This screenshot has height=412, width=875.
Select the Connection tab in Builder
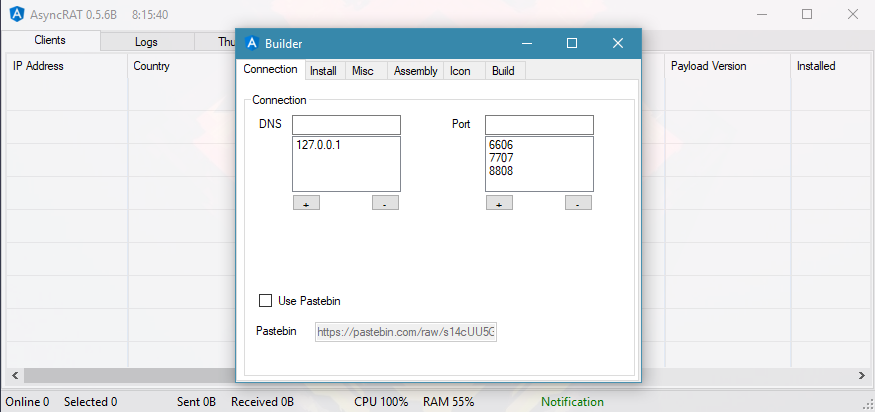coord(271,69)
